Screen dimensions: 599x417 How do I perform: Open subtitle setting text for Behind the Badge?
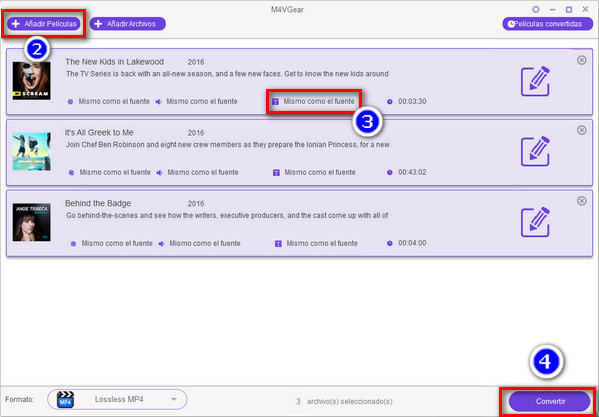tap(322, 243)
